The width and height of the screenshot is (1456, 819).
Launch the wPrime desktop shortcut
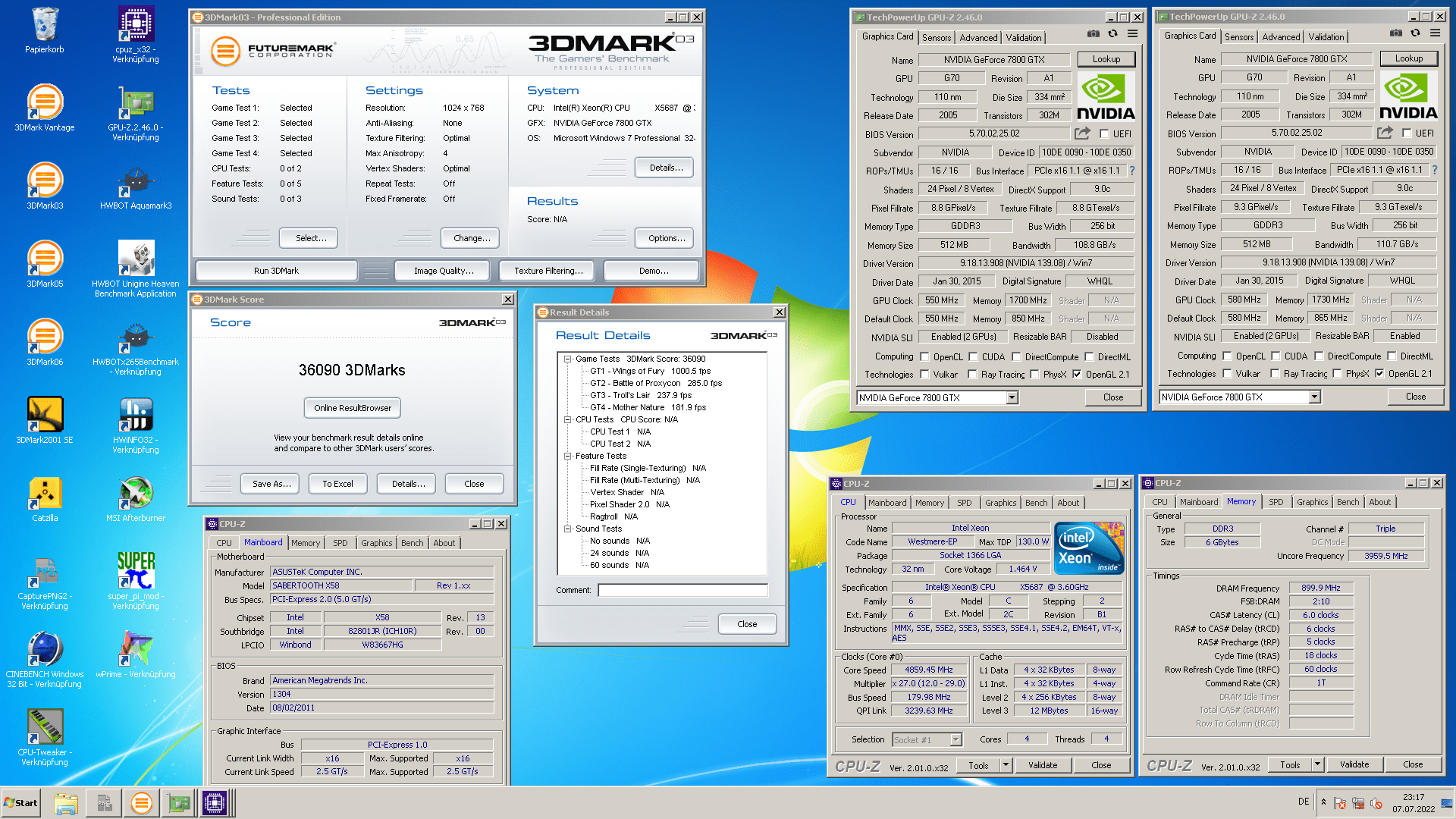[136, 654]
